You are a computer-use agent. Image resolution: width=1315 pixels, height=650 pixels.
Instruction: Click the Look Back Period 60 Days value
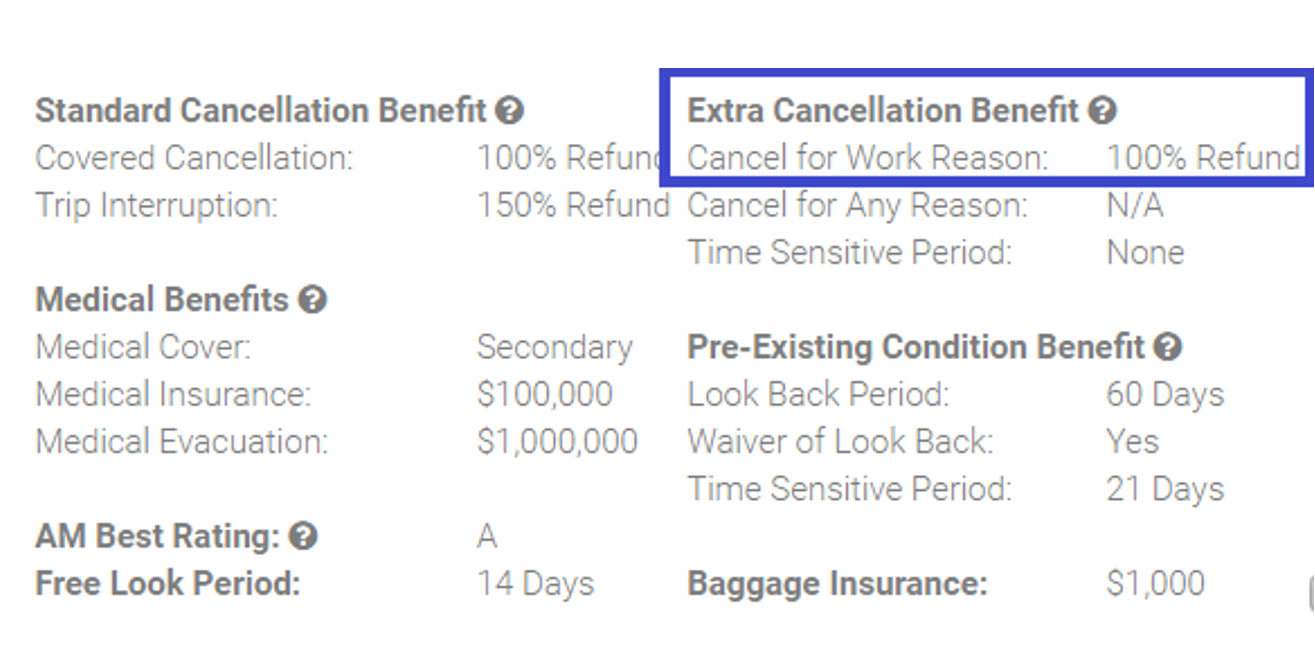coord(1165,394)
